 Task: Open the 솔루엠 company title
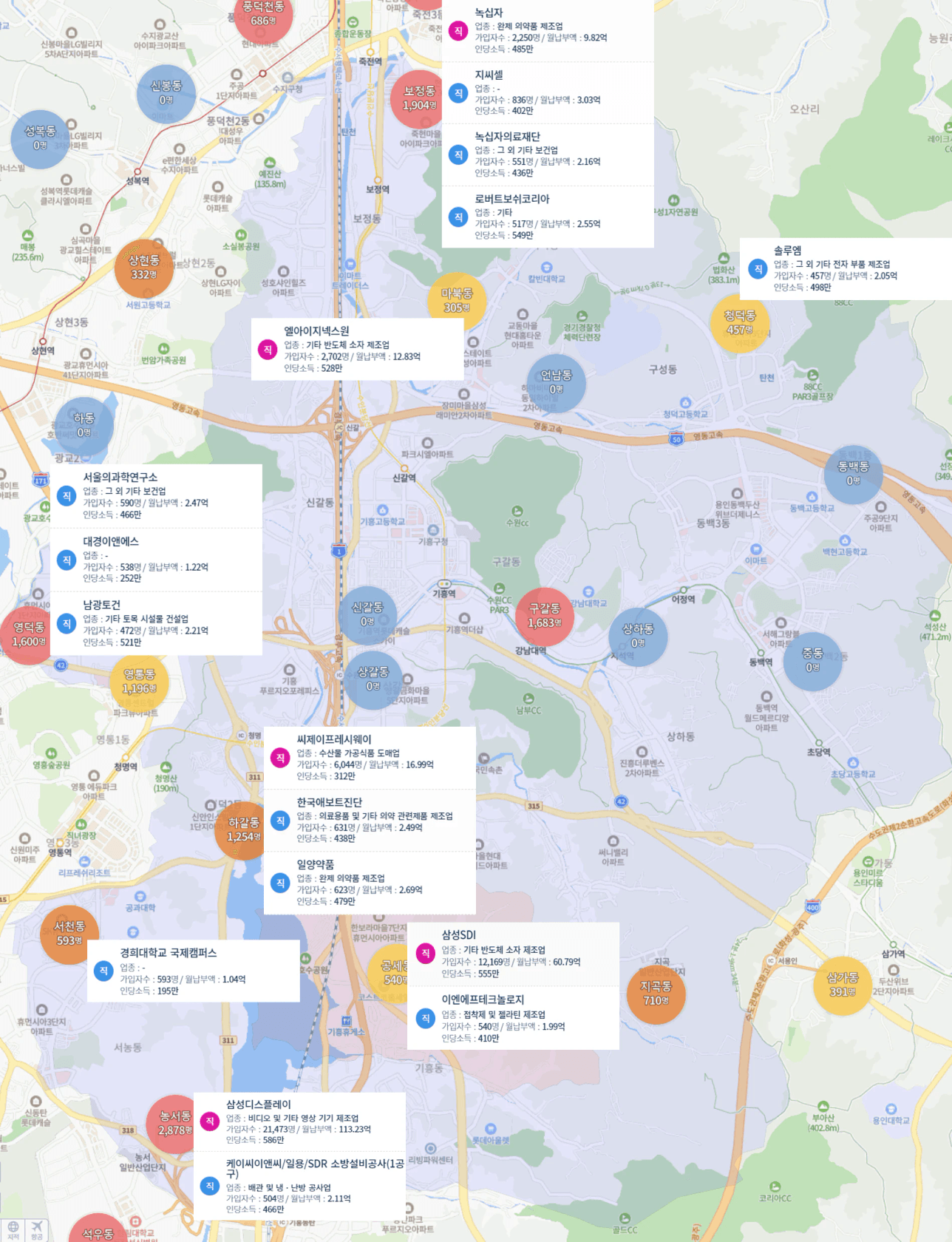pyautogui.click(x=787, y=251)
